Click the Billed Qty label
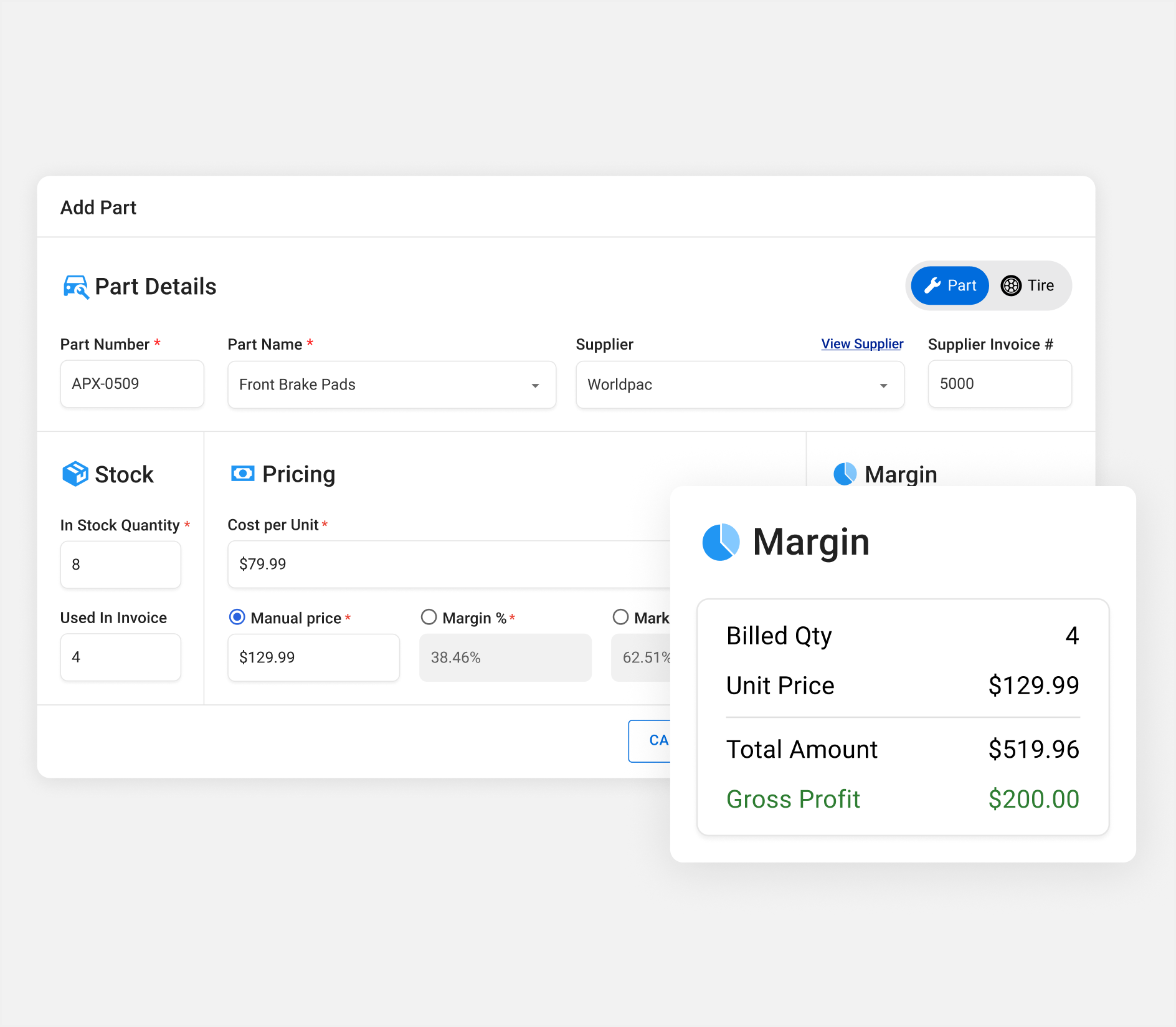The image size is (1176, 1027). [x=779, y=636]
